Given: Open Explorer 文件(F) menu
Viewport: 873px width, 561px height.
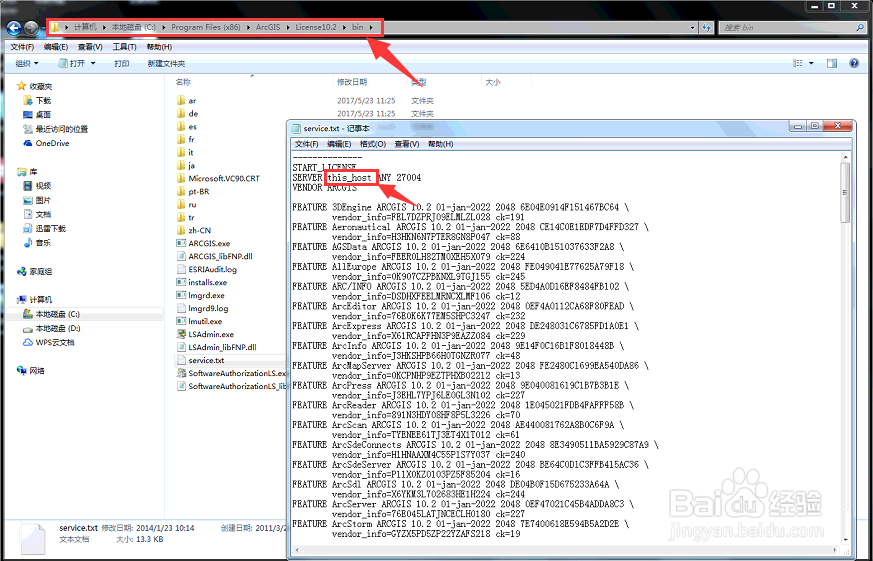Looking at the screenshot, I should (22, 47).
